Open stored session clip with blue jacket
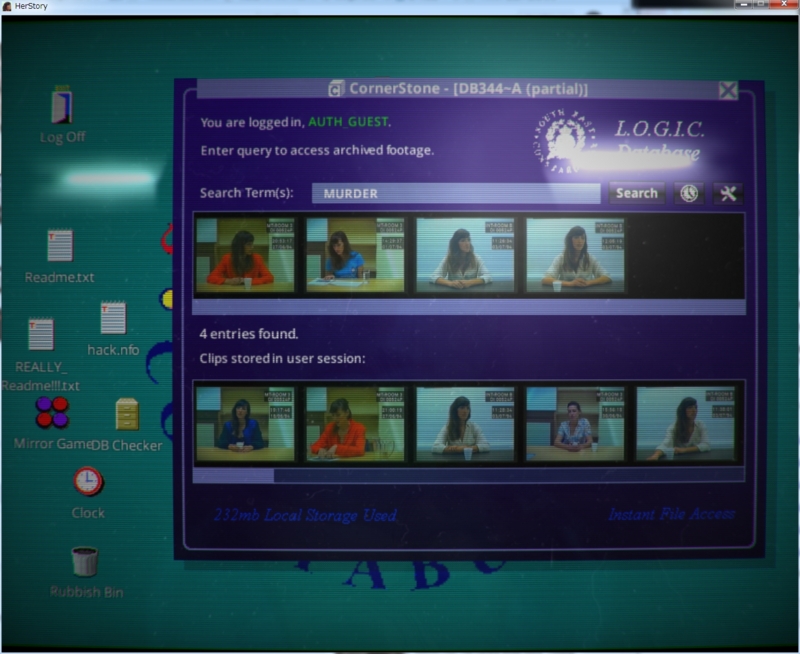The height and width of the screenshot is (654, 800). coord(245,424)
